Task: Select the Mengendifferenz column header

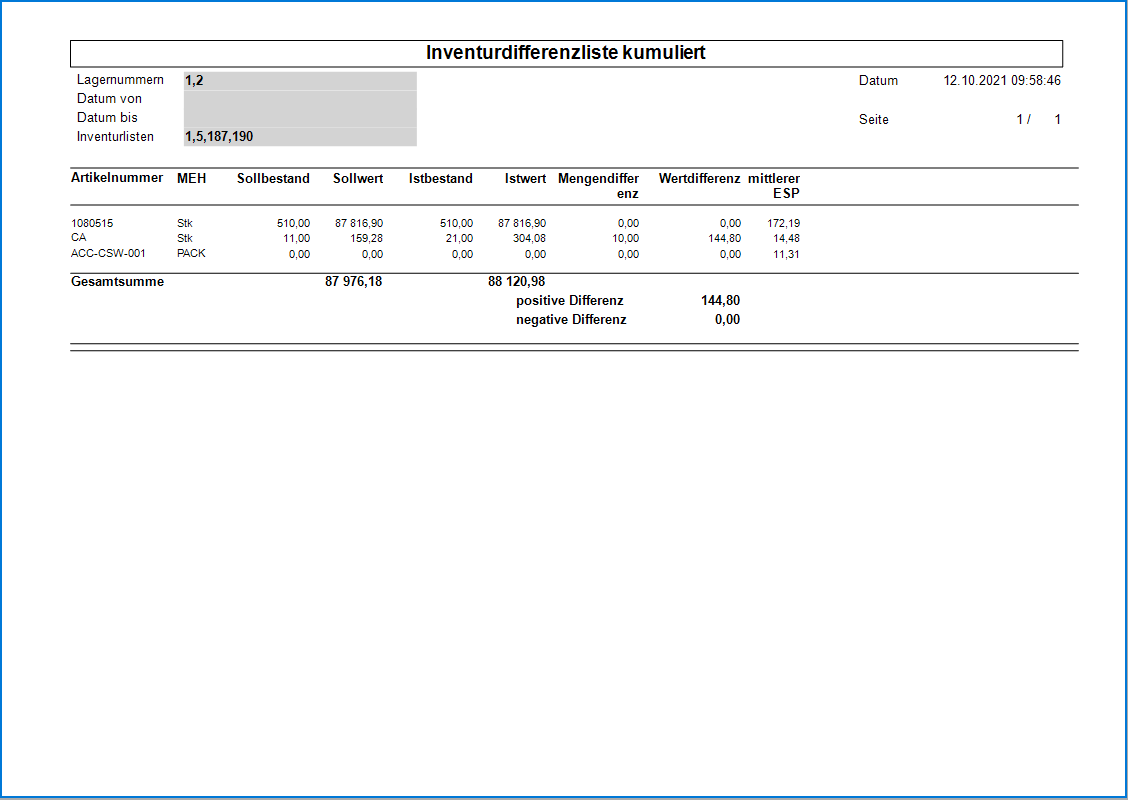Action: (598, 186)
